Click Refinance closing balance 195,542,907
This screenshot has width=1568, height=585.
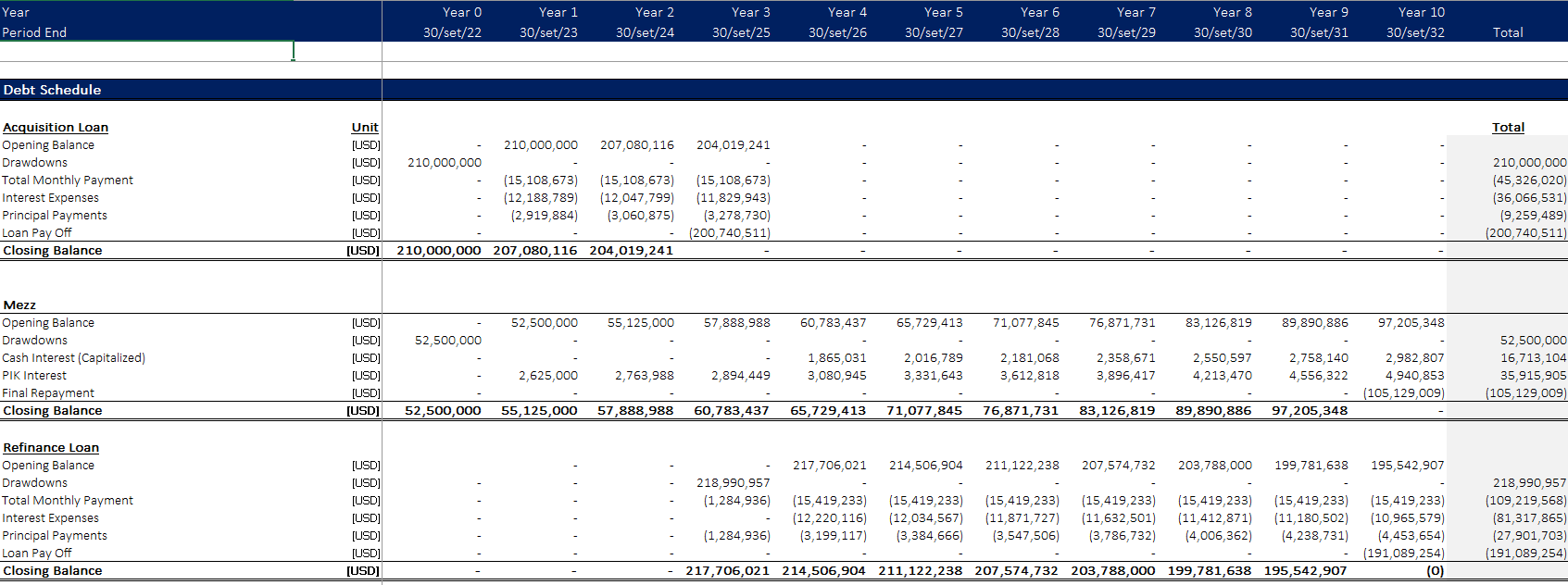coord(1306,571)
